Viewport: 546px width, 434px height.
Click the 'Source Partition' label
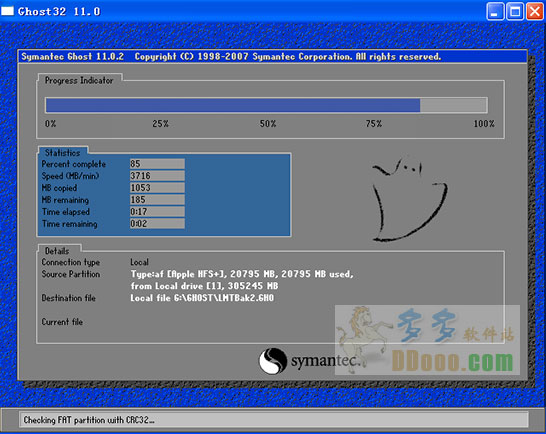pyautogui.click(x=71, y=274)
